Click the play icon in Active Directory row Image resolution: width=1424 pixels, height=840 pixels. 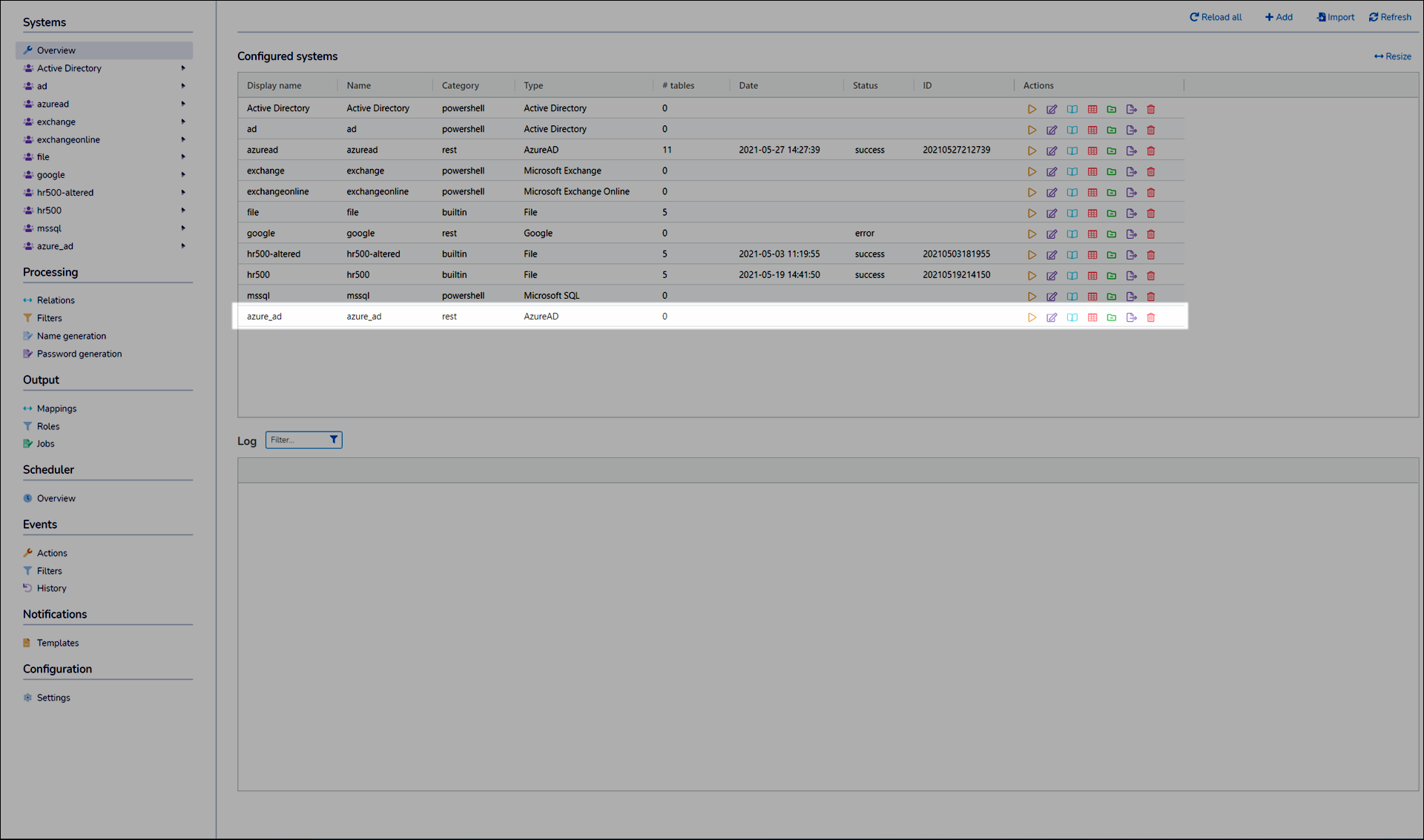[x=1032, y=110]
